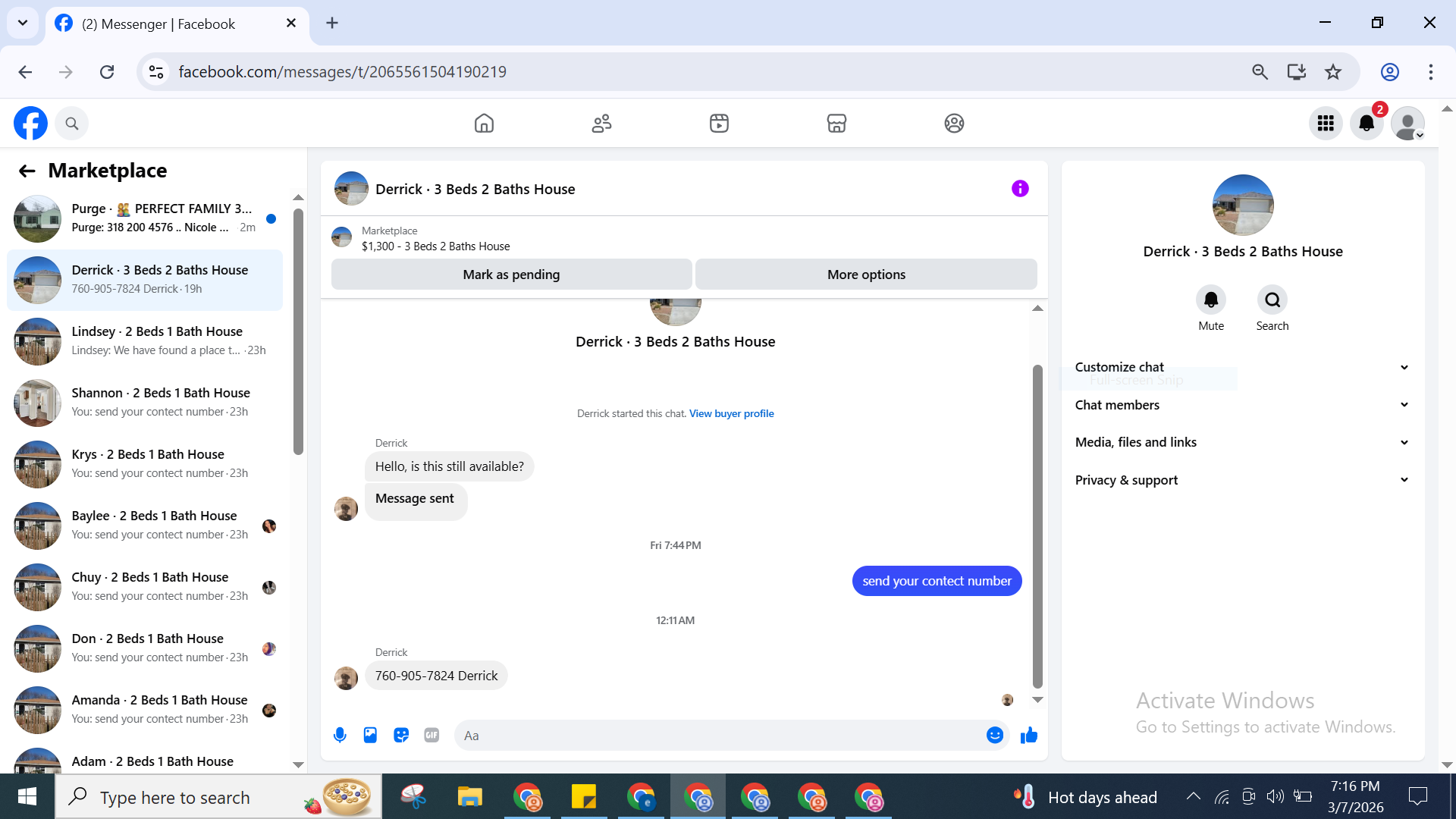This screenshot has width=1456, height=819.
Task: Open the Friends icon in top navigation
Action: pos(601,123)
